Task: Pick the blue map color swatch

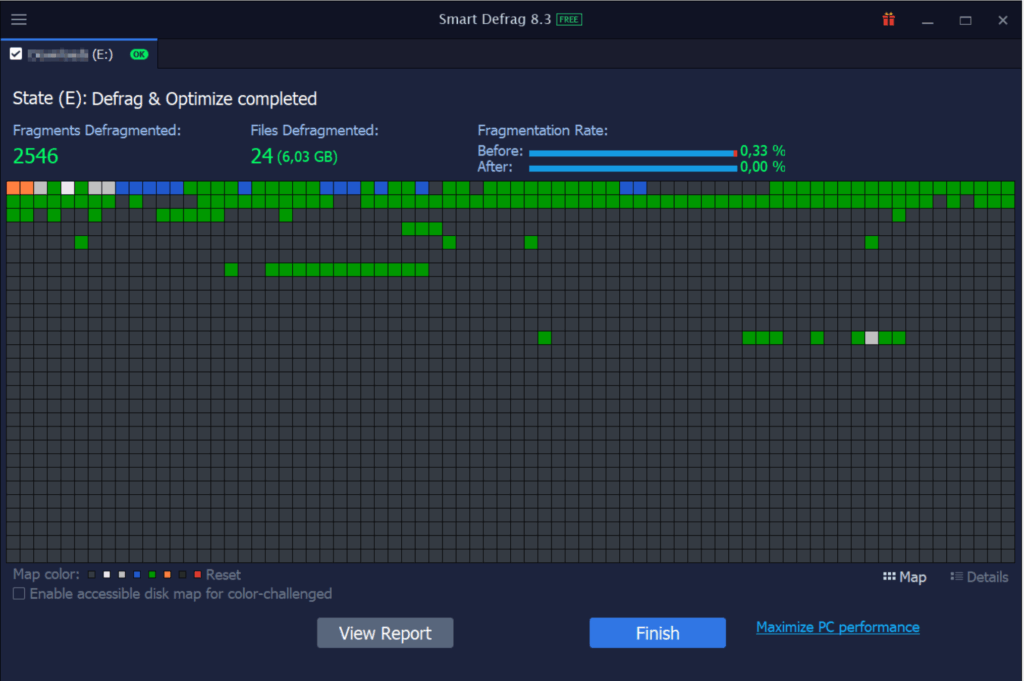Action: coord(136,575)
